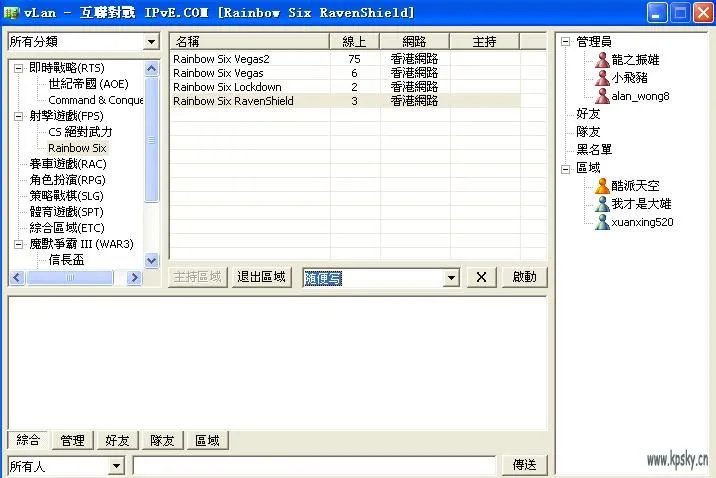
Task: Switch to the 隊友 chat tab
Action: click(x=162, y=441)
